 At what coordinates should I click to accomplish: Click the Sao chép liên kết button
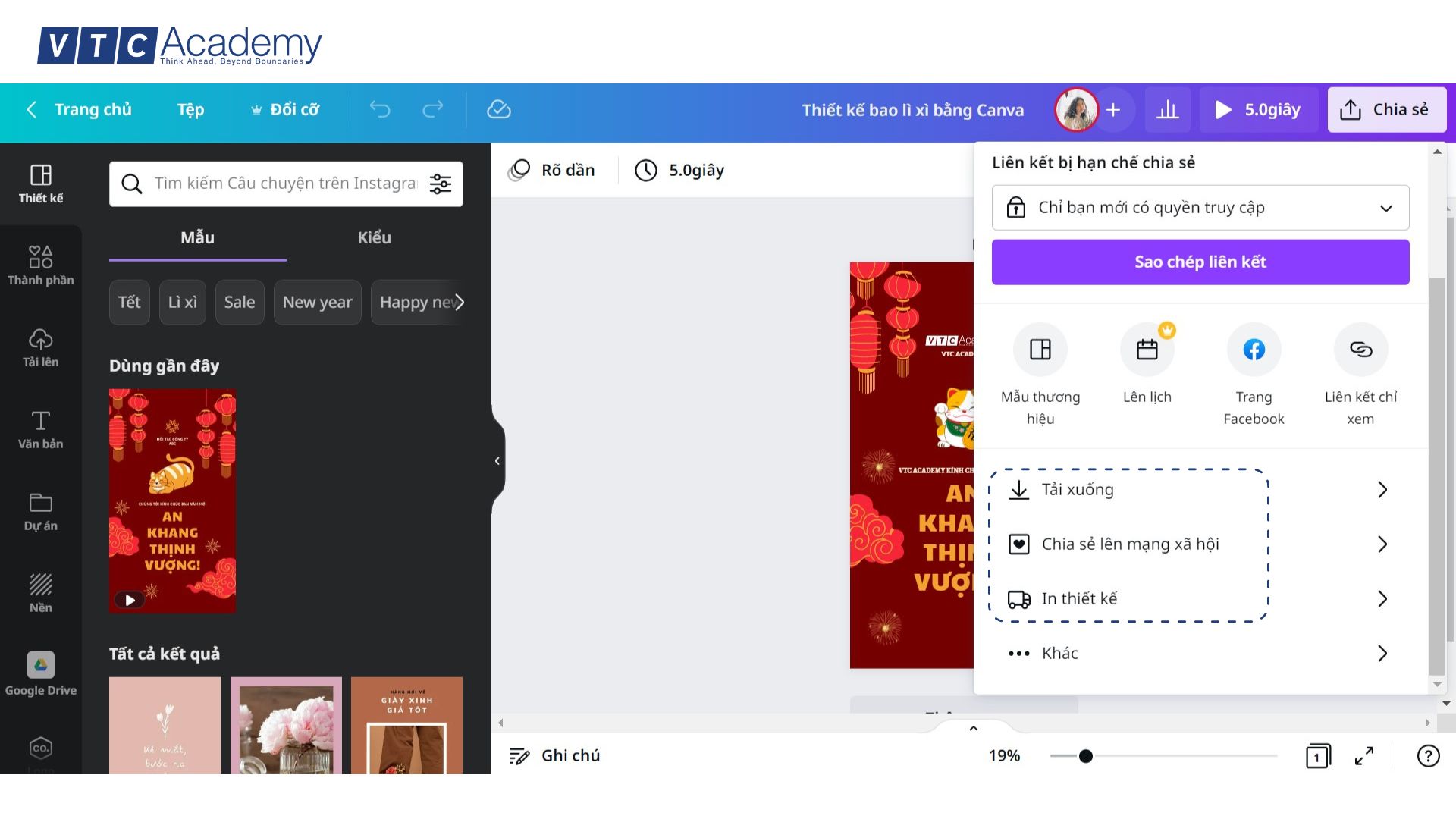1200,262
